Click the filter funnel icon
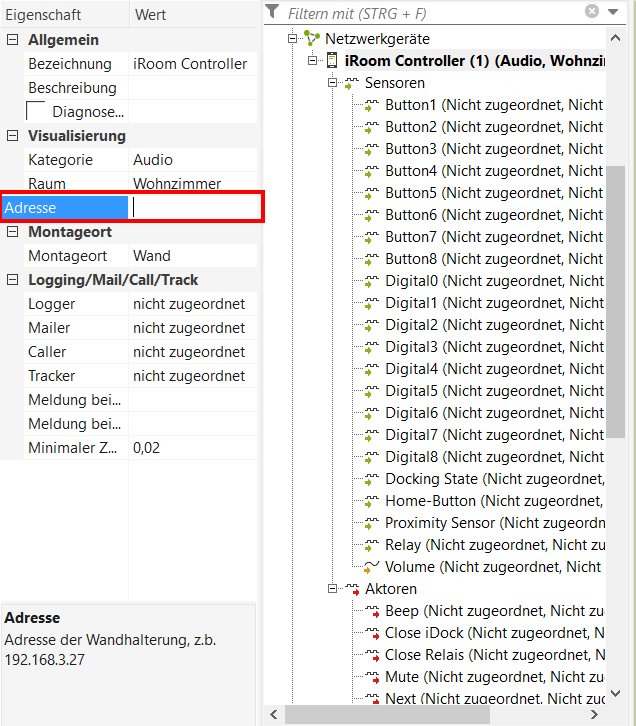Screen dimensions: 636x726 [x=272, y=12]
